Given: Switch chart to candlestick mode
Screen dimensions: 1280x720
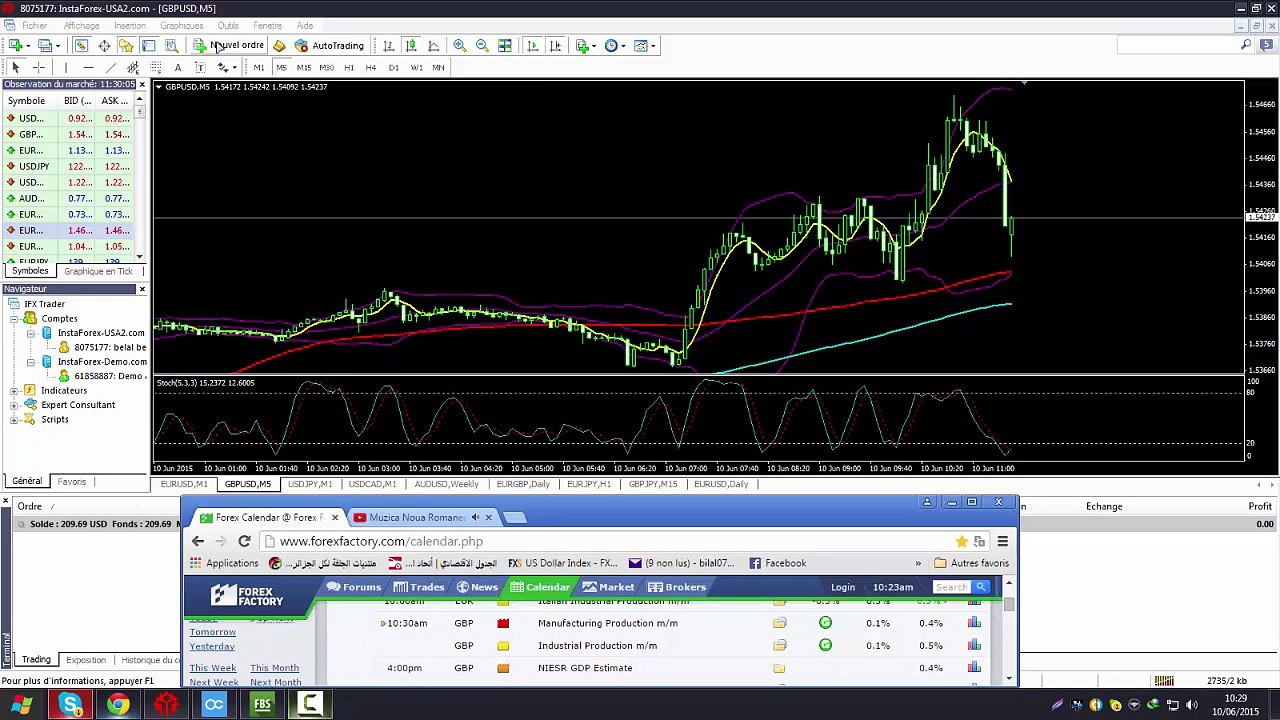Looking at the screenshot, I should [x=411, y=45].
